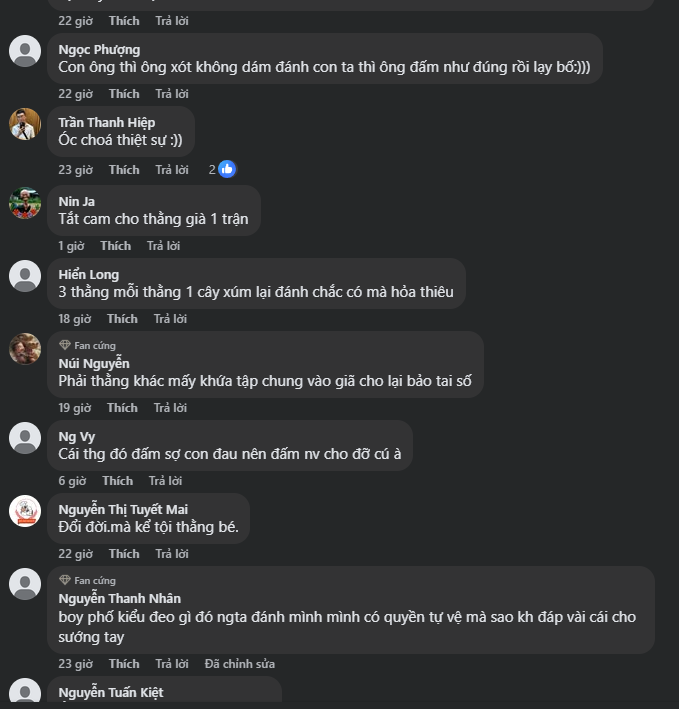Click the name Nguyễn Tuấn Kiệt
This screenshot has width=679, height=709.
pos(110,692)
